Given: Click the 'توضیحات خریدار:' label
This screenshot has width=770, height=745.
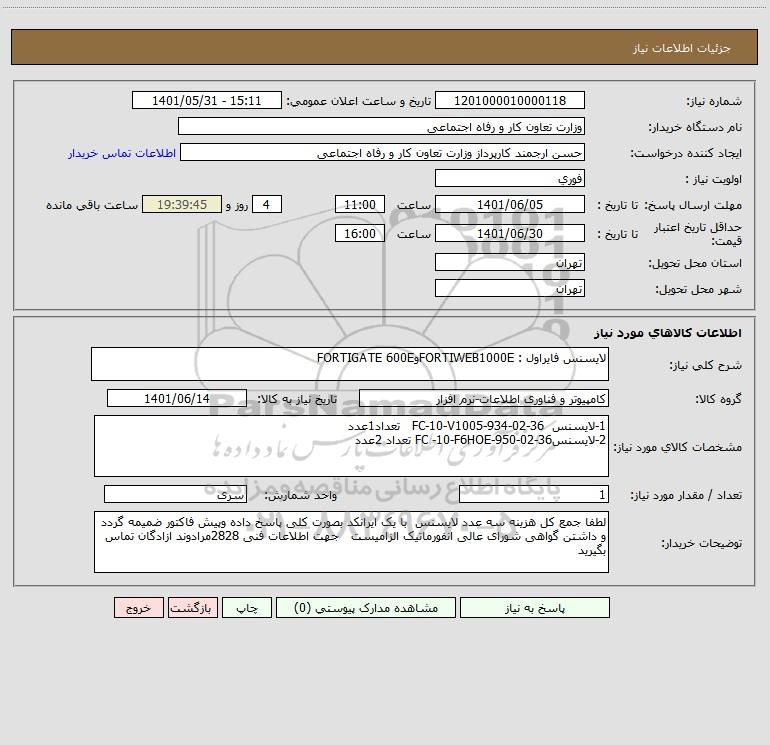Looking at the screenshot, I should [701, 543].
